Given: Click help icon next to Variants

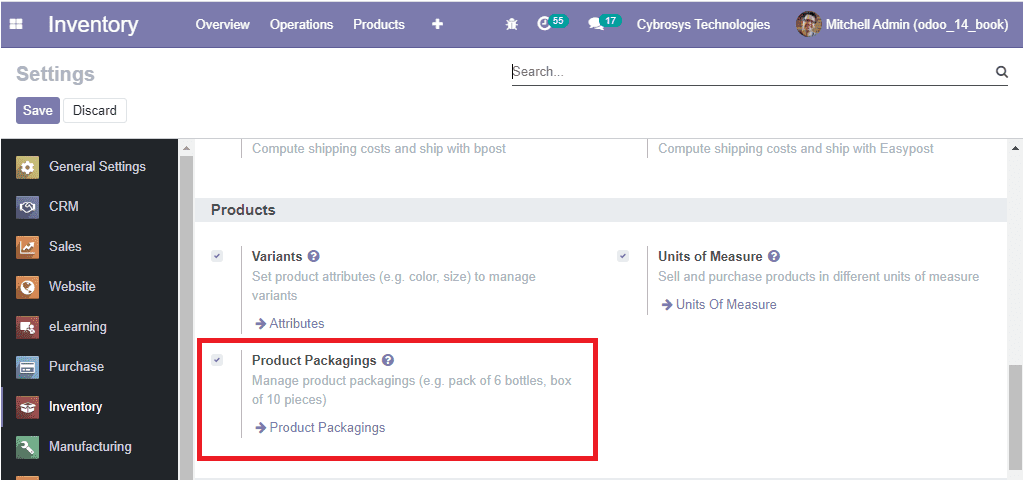Looking at the screenshot, I should coord(313,256).
